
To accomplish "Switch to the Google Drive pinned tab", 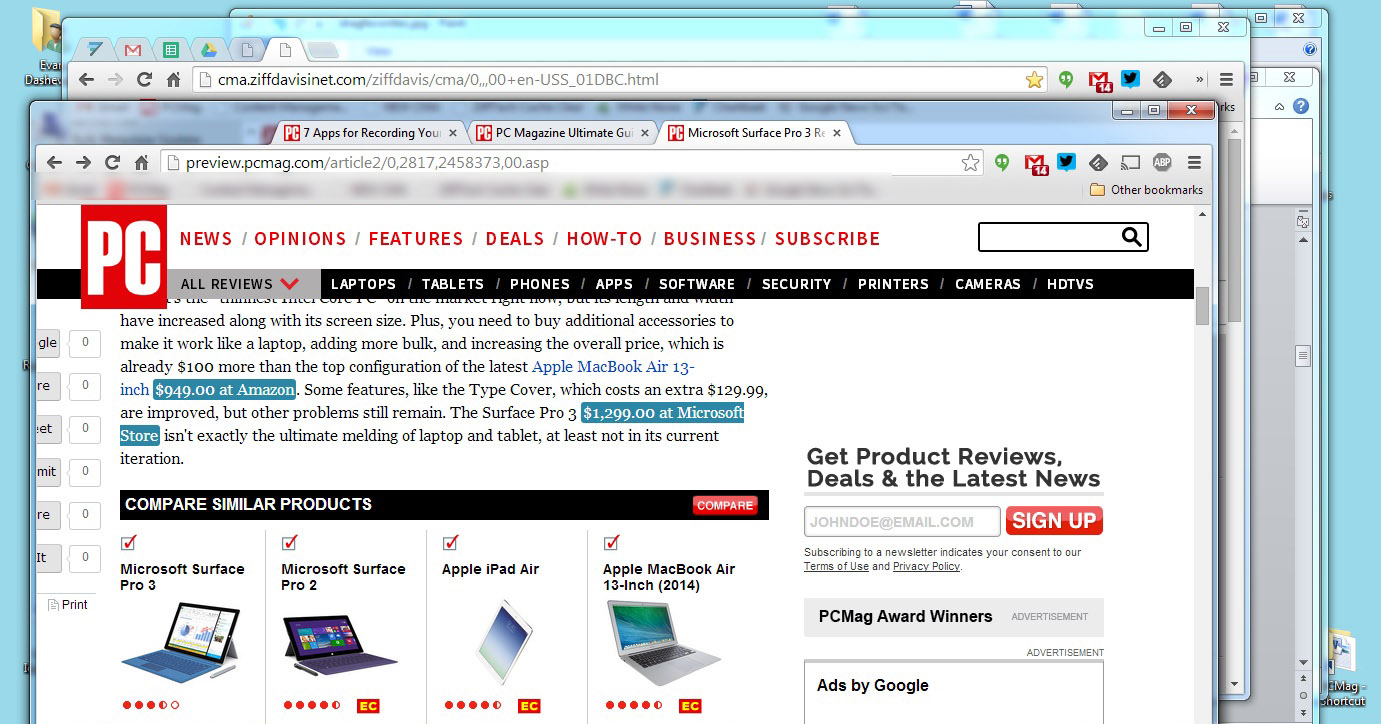I will (x=210, y=49).
